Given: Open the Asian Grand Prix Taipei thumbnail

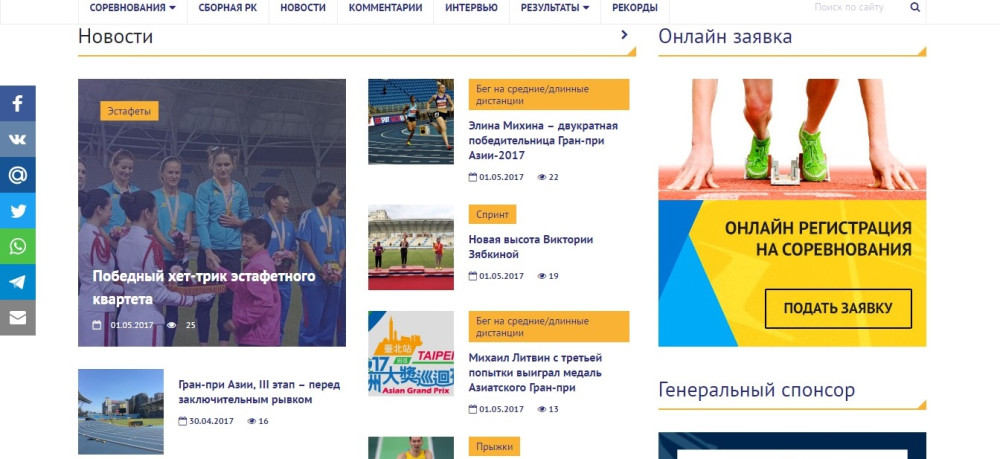Looking at the screenshot, I should [x=410, y=353].
